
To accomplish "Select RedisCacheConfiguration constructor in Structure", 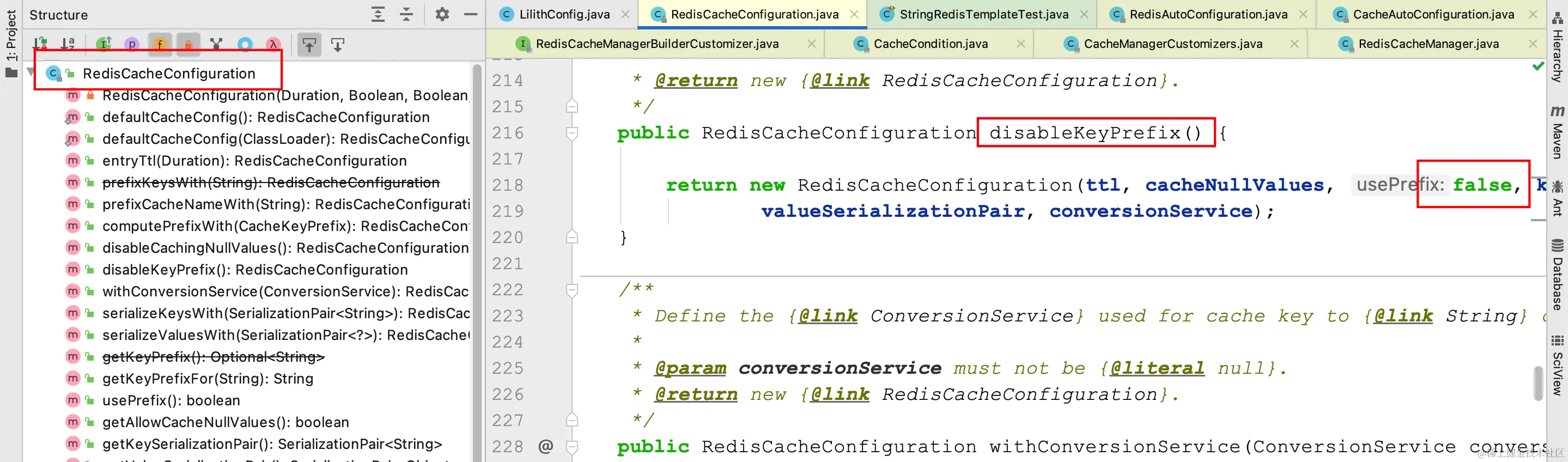I will tap(285, 95).
